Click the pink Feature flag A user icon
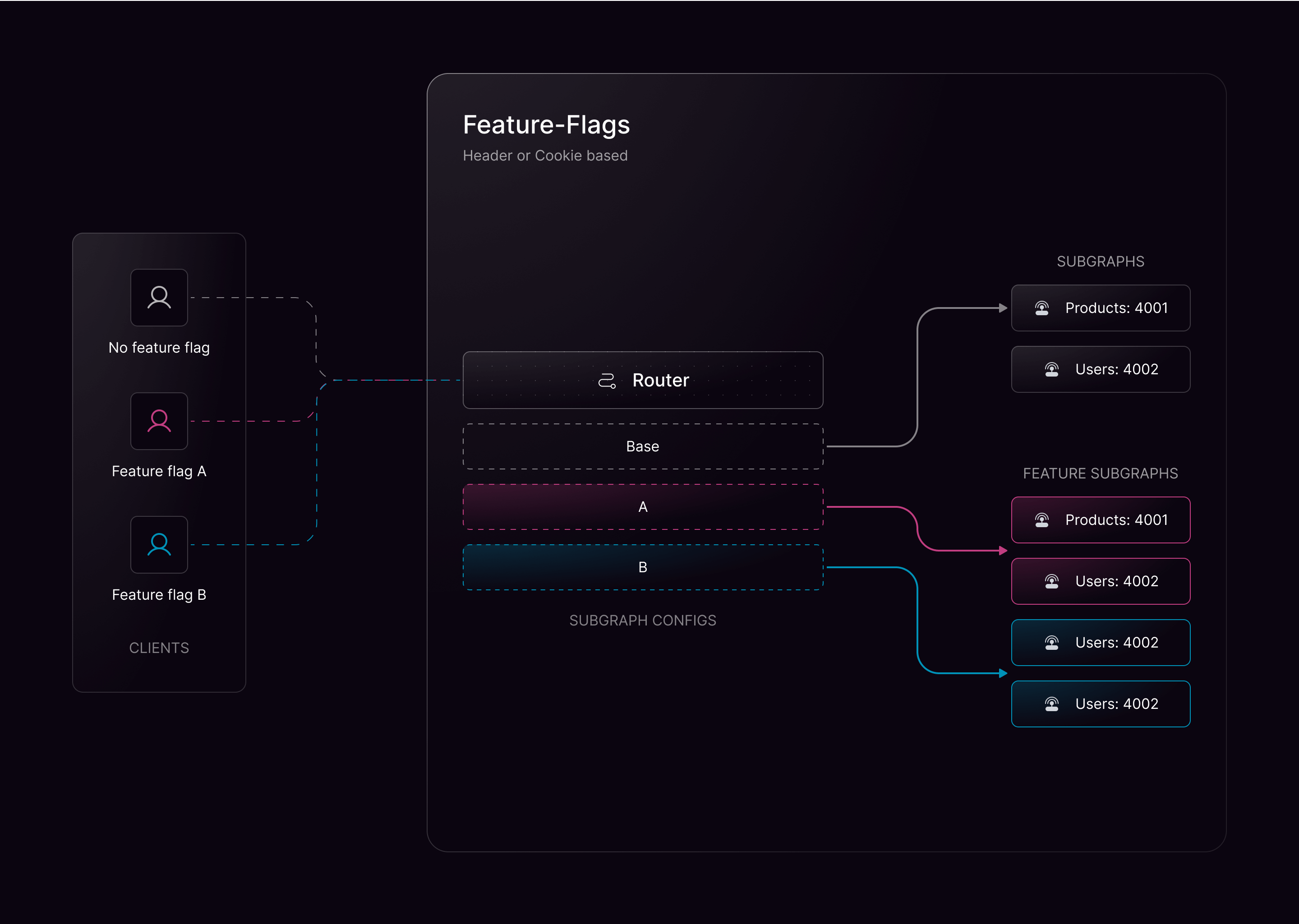The width and height of the screenshot is (1299, 924). coord(159,421)
